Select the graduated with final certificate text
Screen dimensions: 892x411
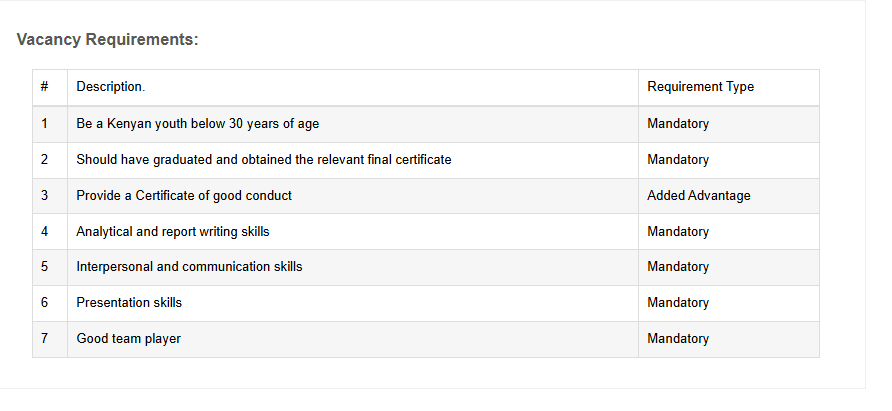pos(263,160)
